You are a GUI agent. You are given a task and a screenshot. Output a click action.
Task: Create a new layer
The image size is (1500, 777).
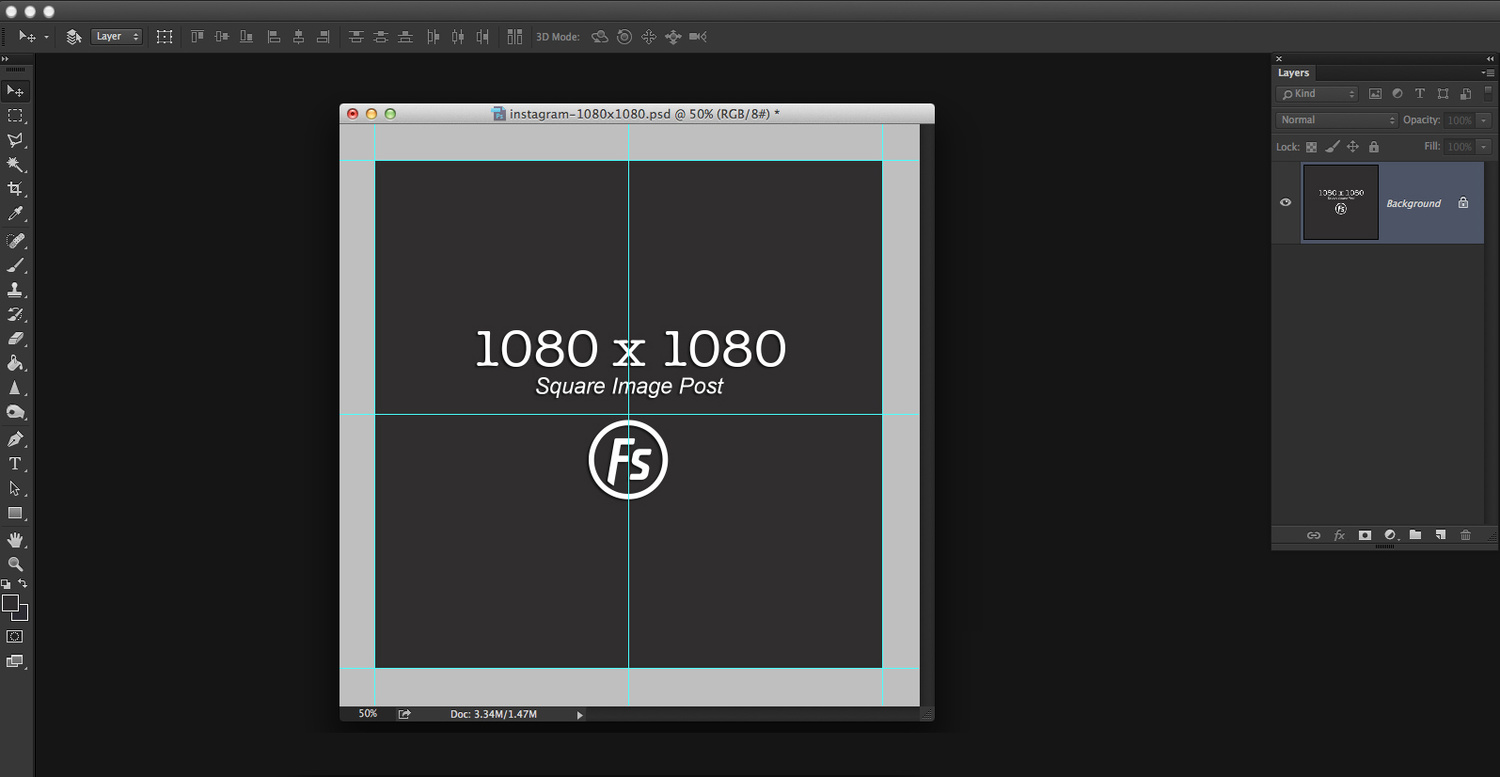pyautogui.click(x=1440, y=535)
